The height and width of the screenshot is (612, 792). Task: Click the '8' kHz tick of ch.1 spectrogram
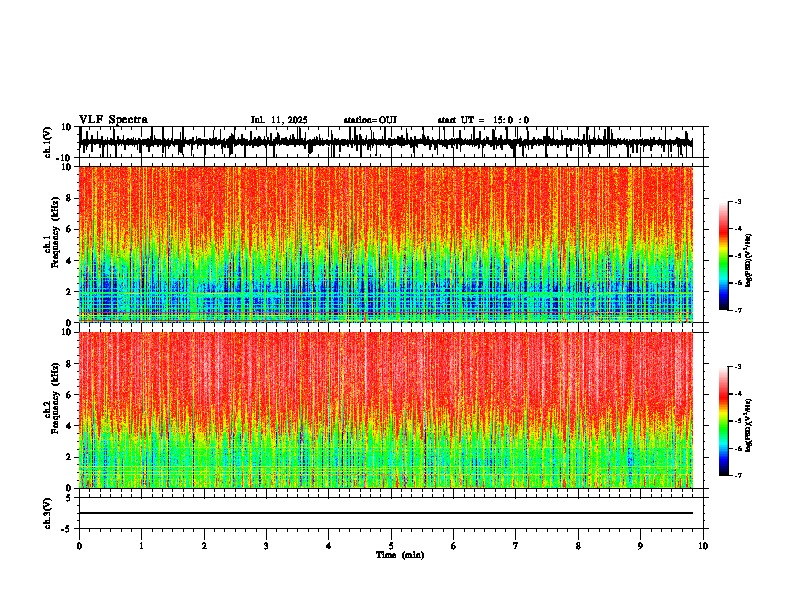pyautogui.click(x=70, y=198)
